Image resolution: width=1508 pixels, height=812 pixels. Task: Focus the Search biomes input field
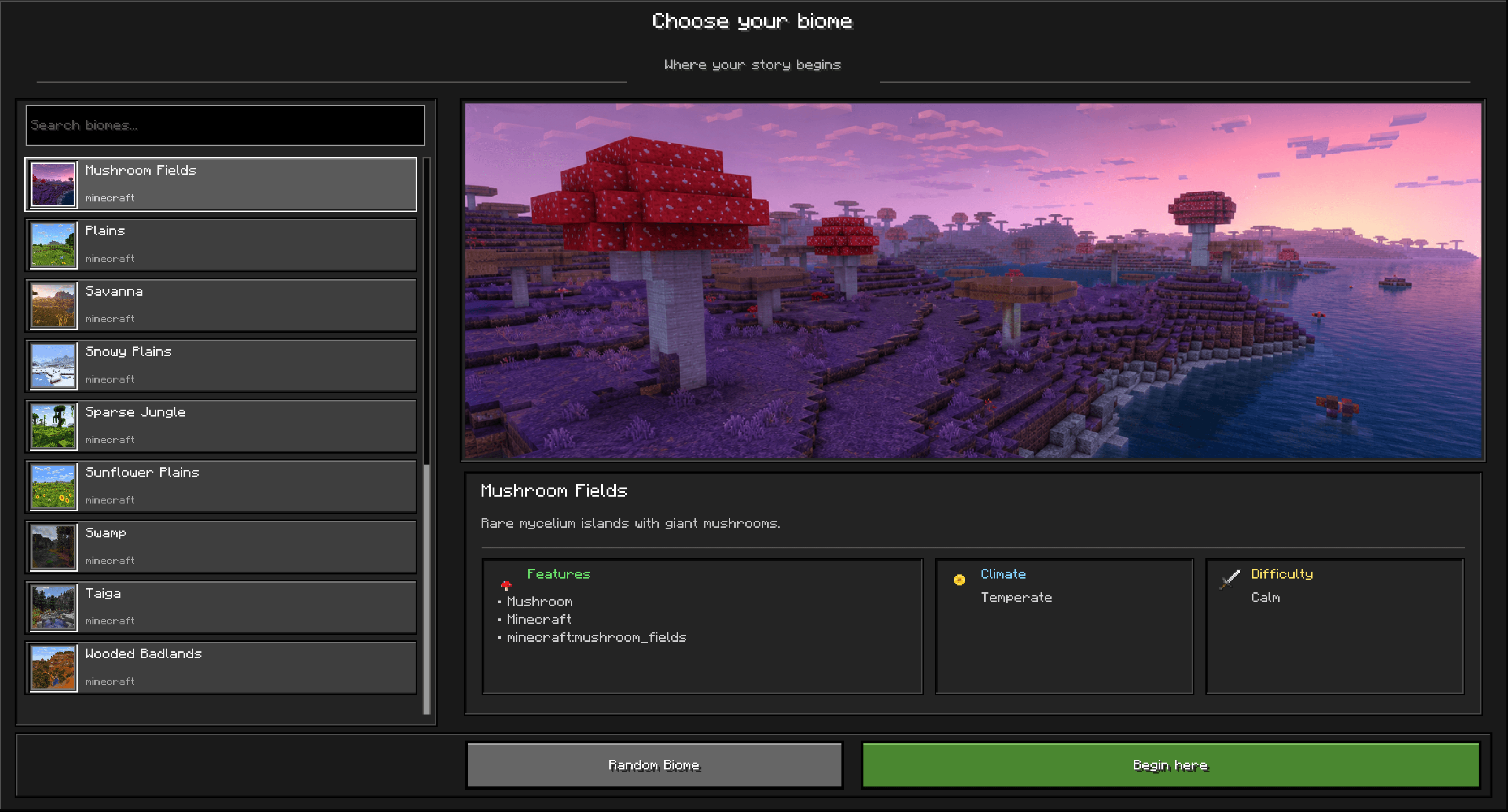pyautogui.click(x=225, y=125)
